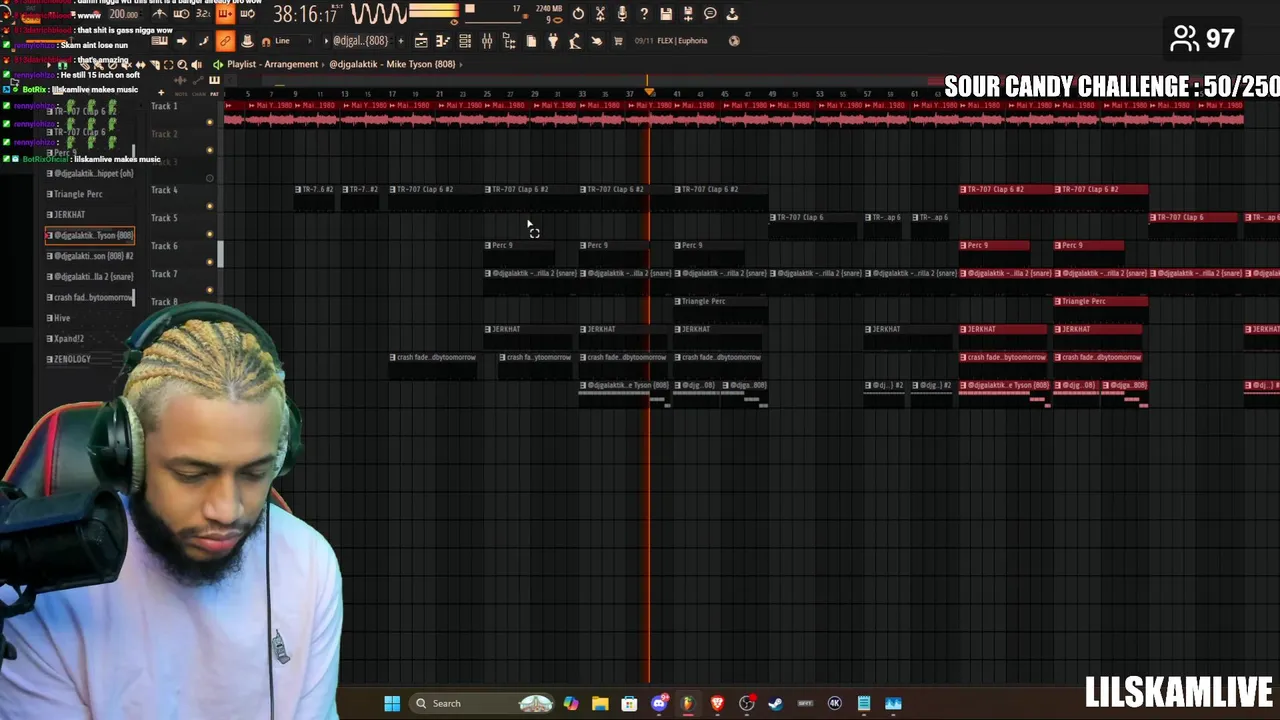Mute Track 2 via its LED
The height and width of the screenshot is (720, 1280).
pos(210,150)
